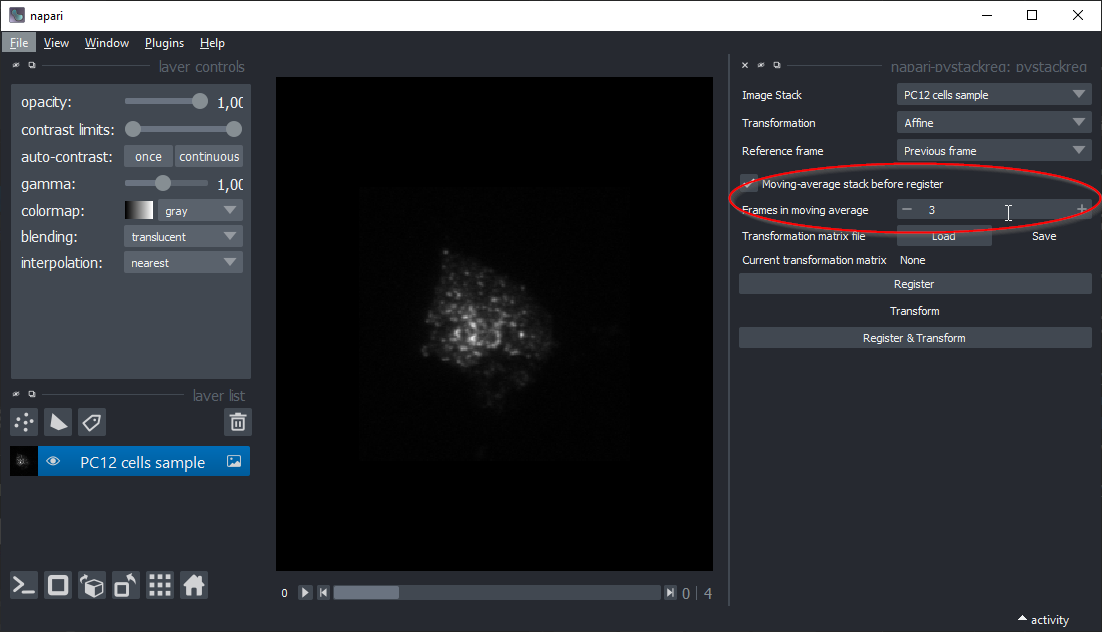Screen dimensions: 1102x632
Task: Expand the colormap gray dropdown
Action: (x=201, y=211)
